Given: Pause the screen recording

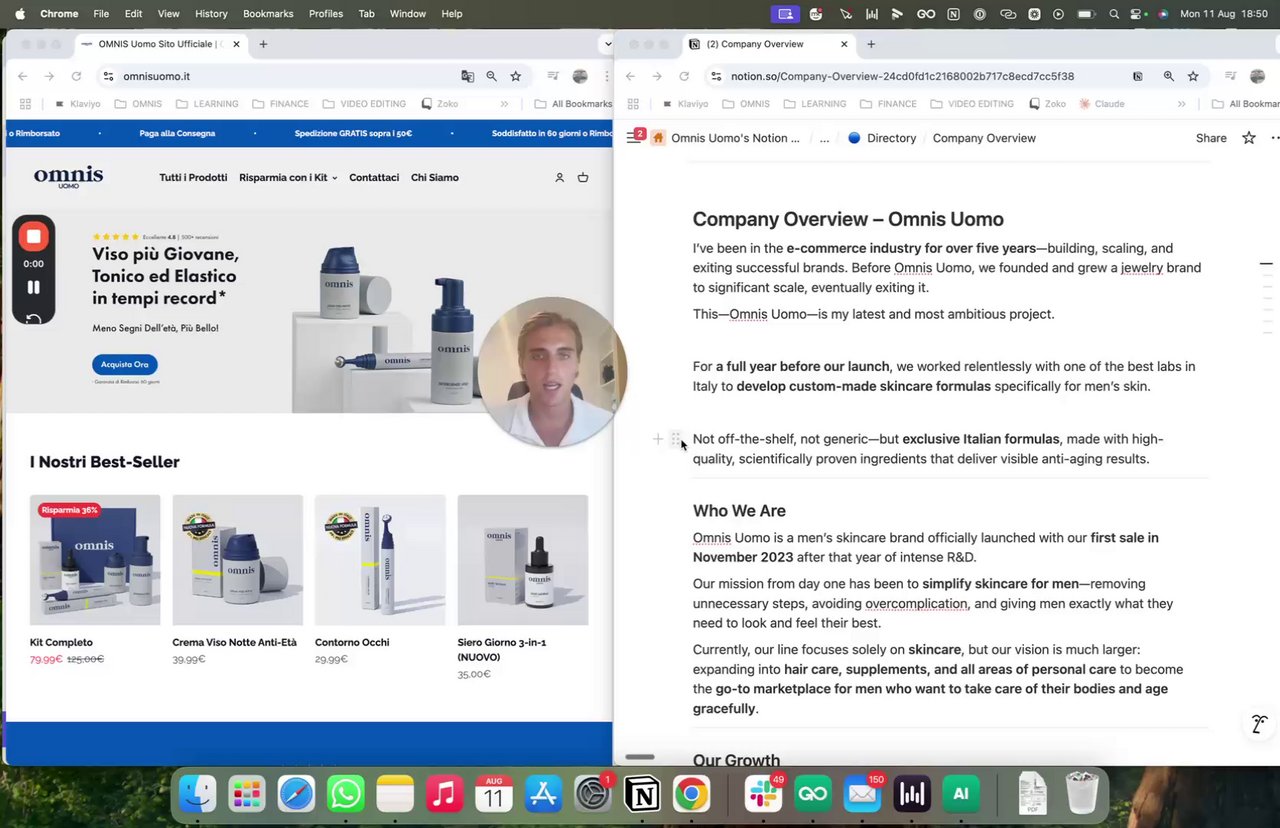Looking at the screenshot, I should coord(33,287).
